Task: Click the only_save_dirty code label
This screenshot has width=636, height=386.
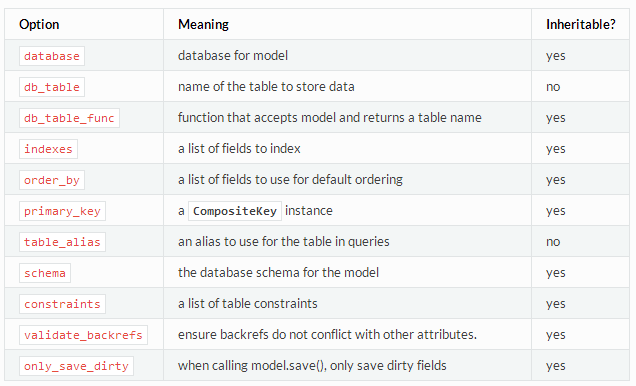Action: pyautogui.click(x=76, y=366)
